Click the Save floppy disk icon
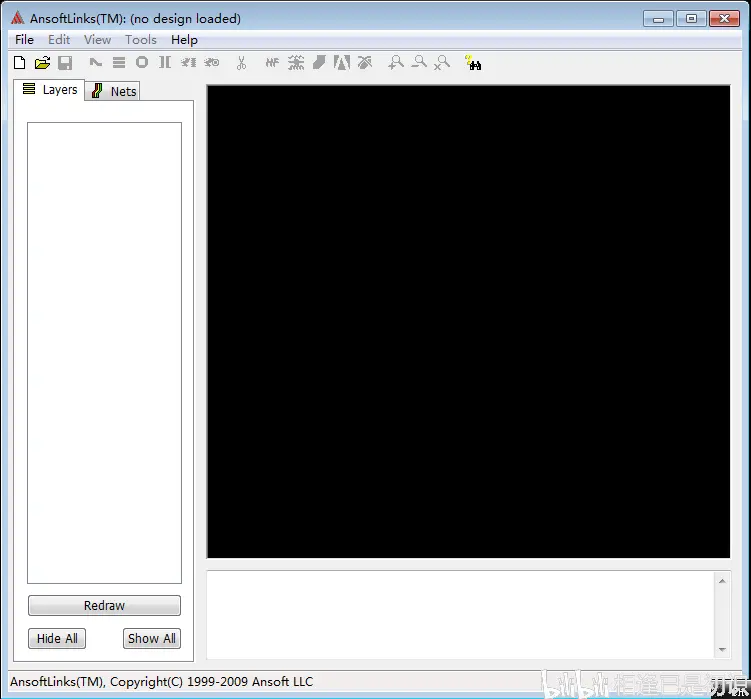This screenshot has height=699, width=751. 65,63
